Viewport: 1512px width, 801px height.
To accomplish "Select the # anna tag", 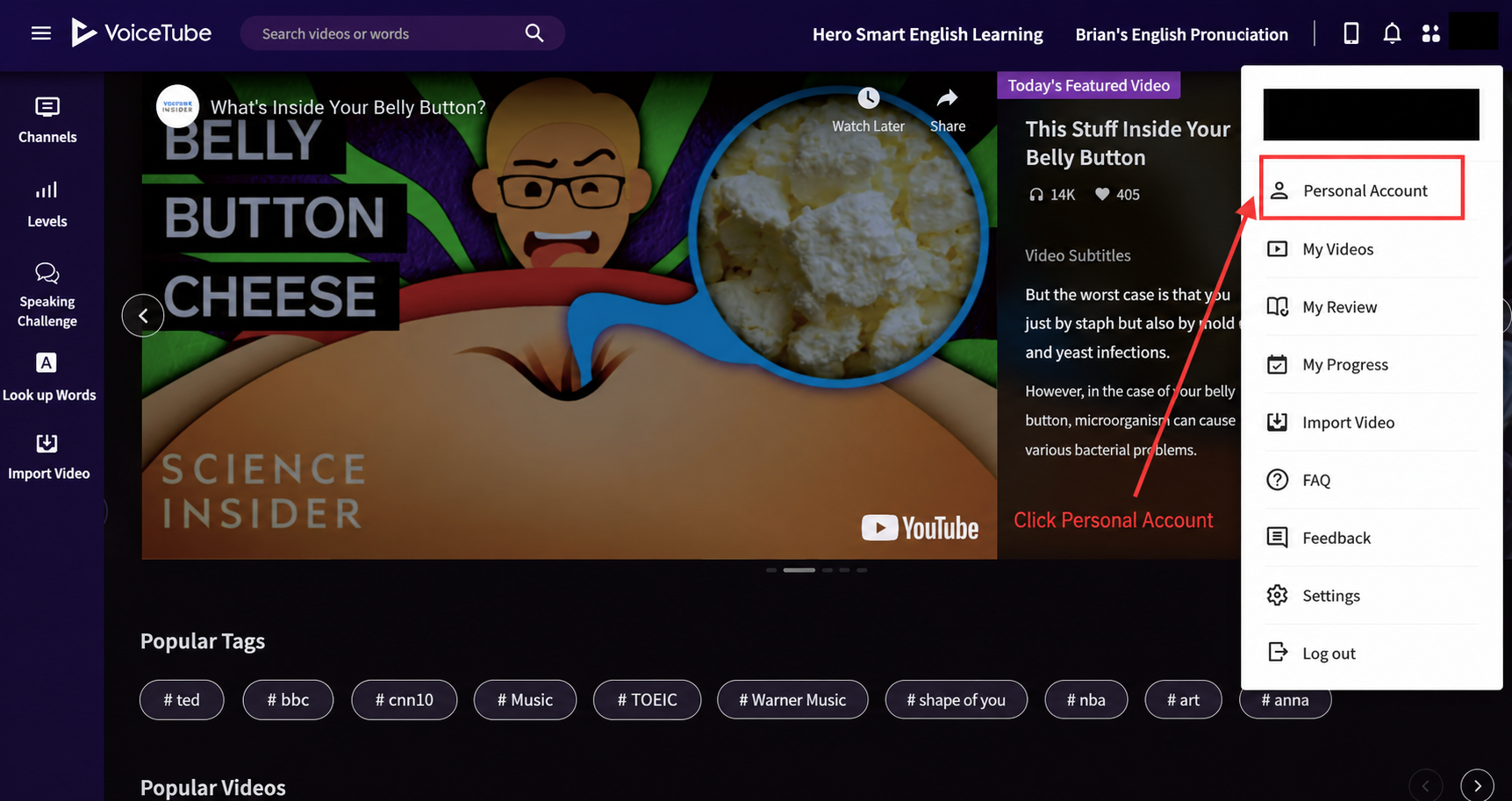I will pos(1285,700).
